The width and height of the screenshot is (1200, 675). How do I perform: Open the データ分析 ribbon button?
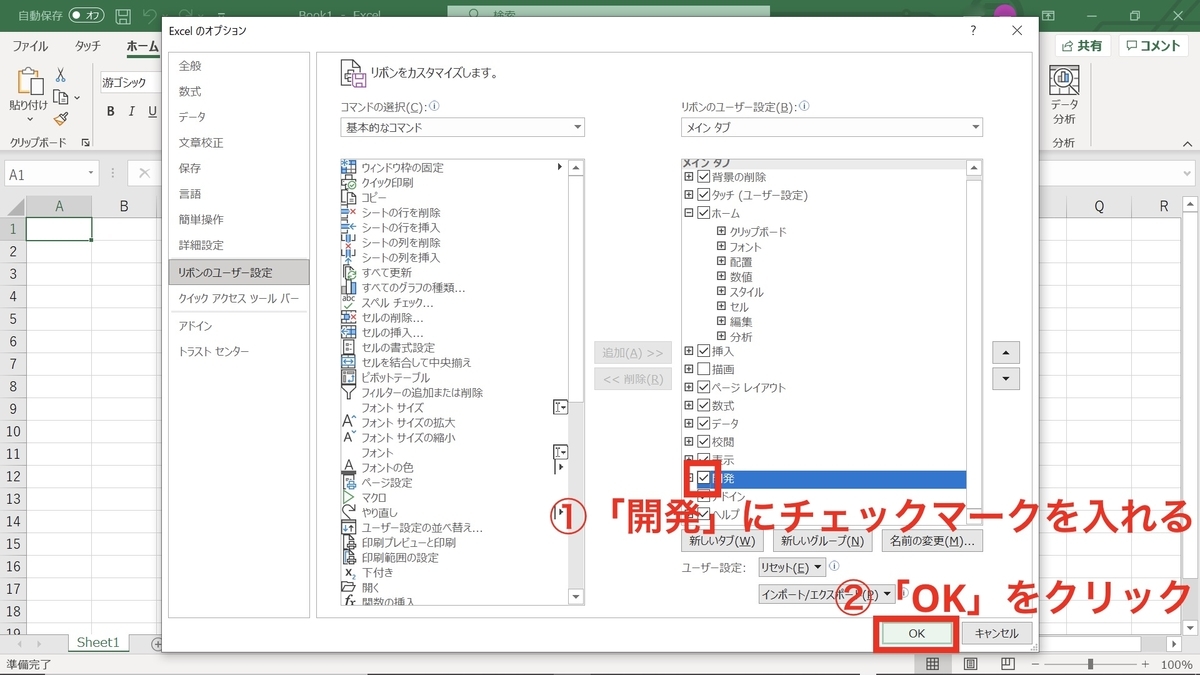pyautogui.click(x=1064, y=93)
